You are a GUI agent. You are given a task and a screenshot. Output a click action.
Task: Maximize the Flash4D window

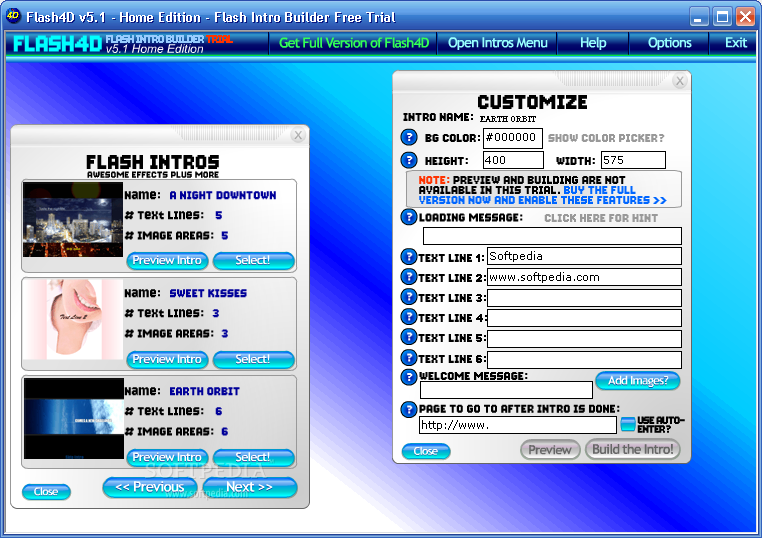(722, 17)
